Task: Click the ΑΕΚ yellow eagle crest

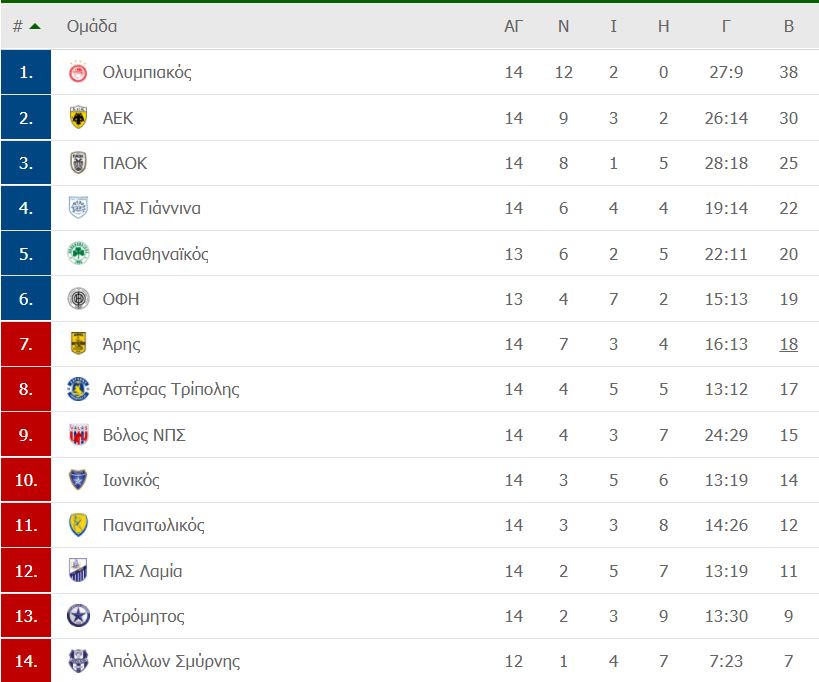Action: (x=78, y=117)
